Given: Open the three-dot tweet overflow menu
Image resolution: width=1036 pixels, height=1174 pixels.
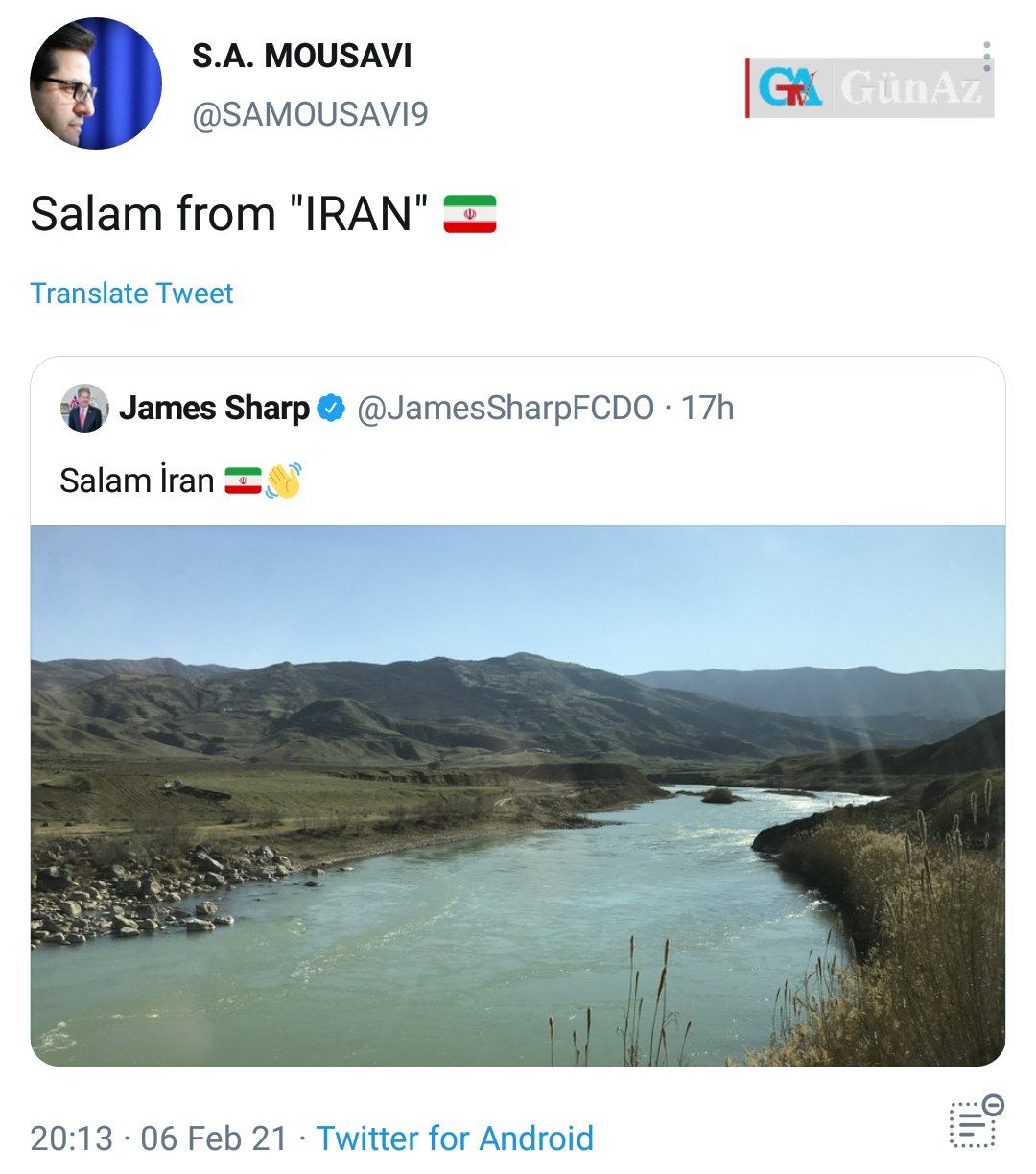Looking at the screenshot, I should 987,57.
